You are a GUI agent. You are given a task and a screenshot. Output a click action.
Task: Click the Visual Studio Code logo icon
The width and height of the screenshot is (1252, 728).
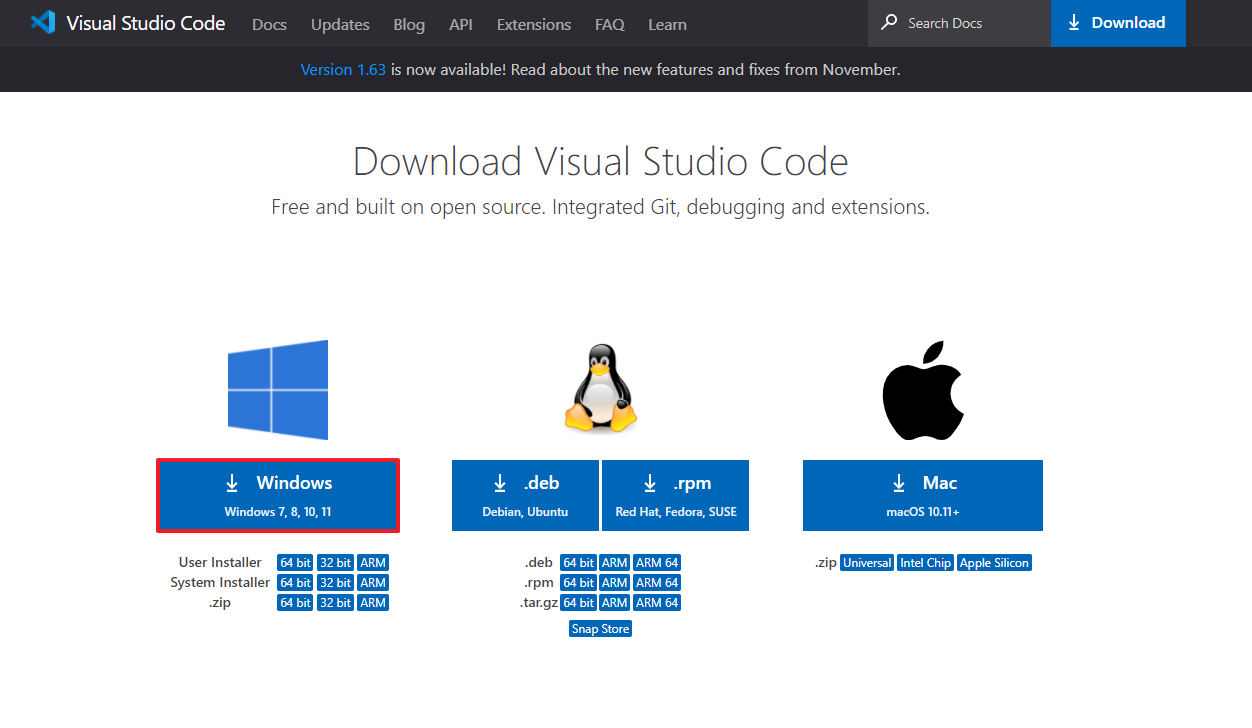(43, 23)
